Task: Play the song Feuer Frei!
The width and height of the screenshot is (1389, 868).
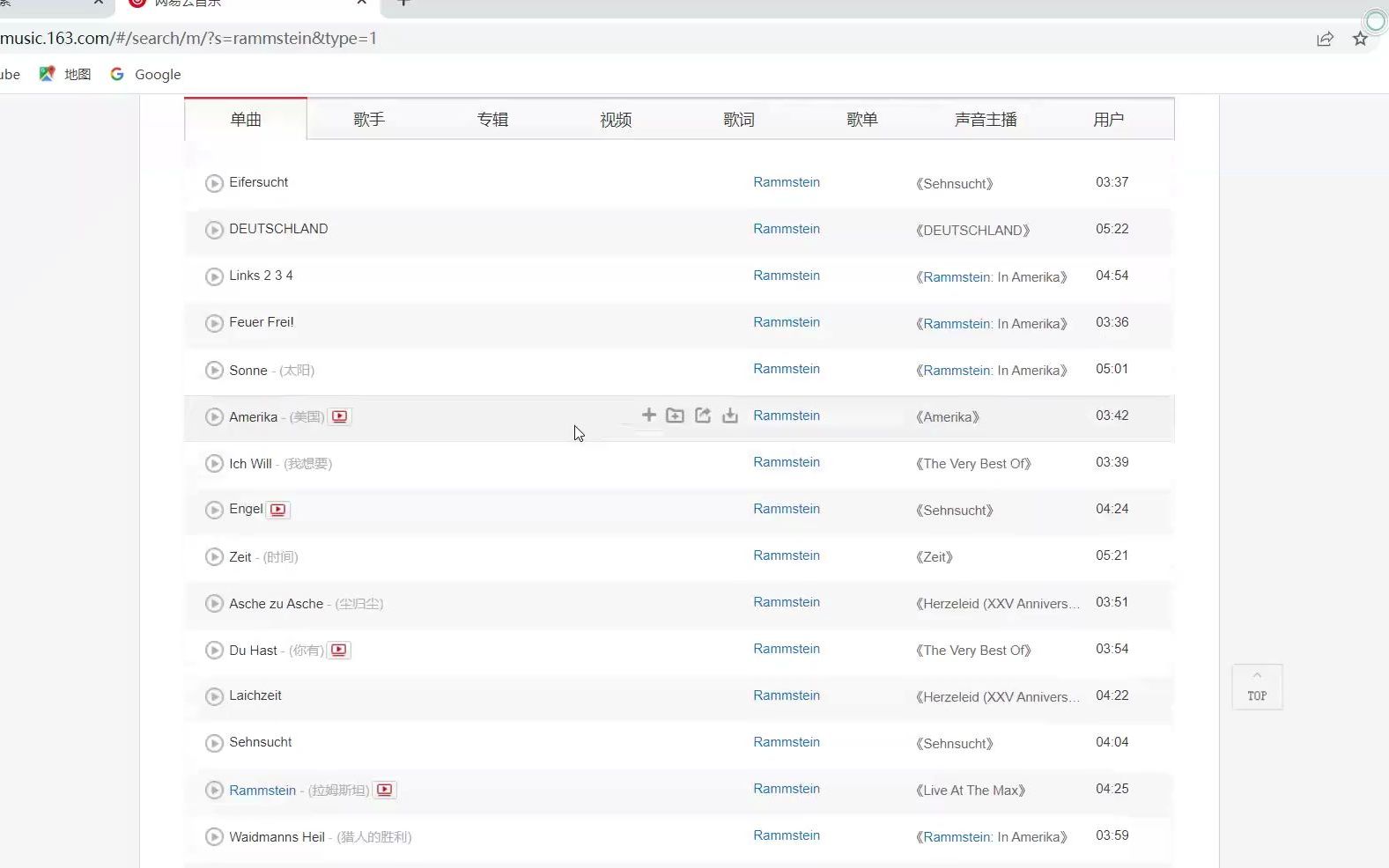Action: [214, 323]
